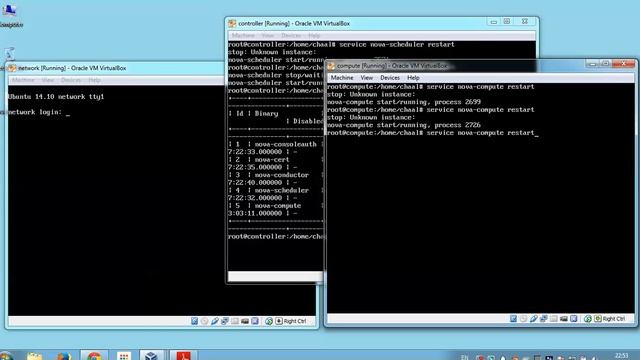This screenshot has height=360, width=640.
Task: Click dark video capture indicator in compute VM status bar
Action: (564, 318)
